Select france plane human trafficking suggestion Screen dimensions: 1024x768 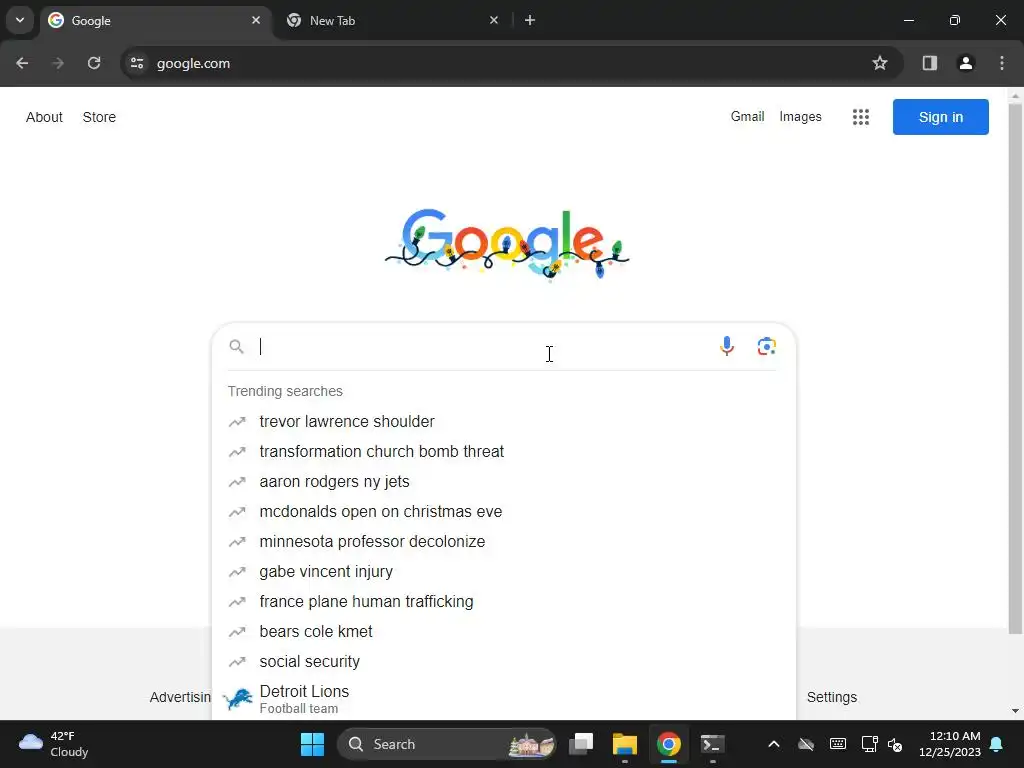pos(503,602)
